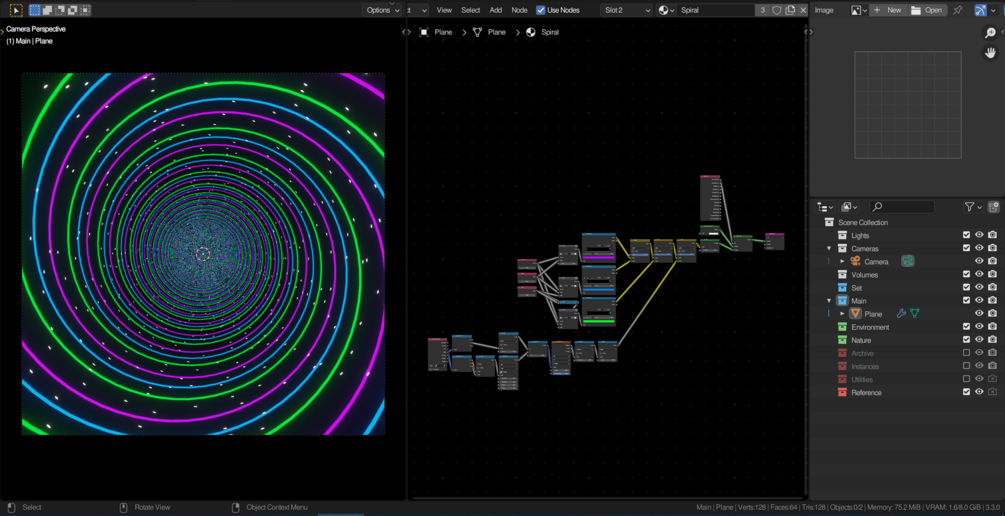Click the green Environment collection icon

(x=842, y=327)
